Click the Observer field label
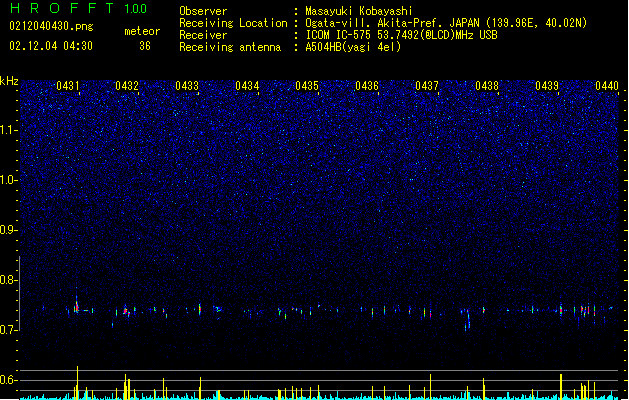The height and width of the screenshot is (400, 629). coord(203,11)
